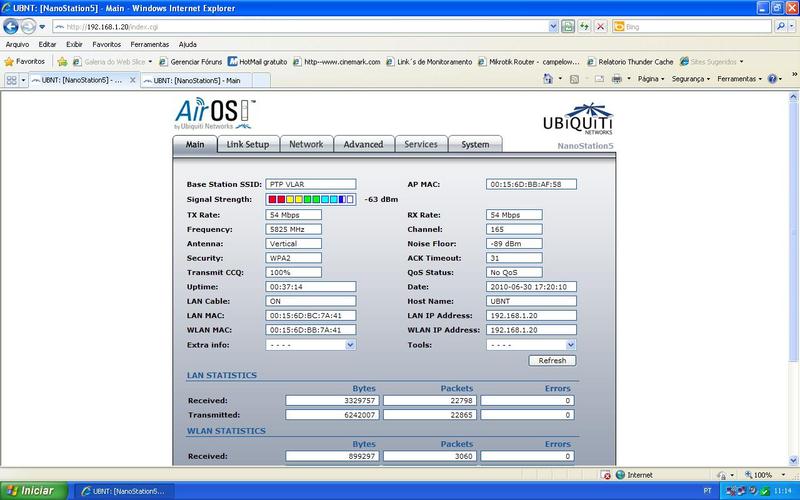Click the Quick Tabs grid icon

[x=11, y=80]
